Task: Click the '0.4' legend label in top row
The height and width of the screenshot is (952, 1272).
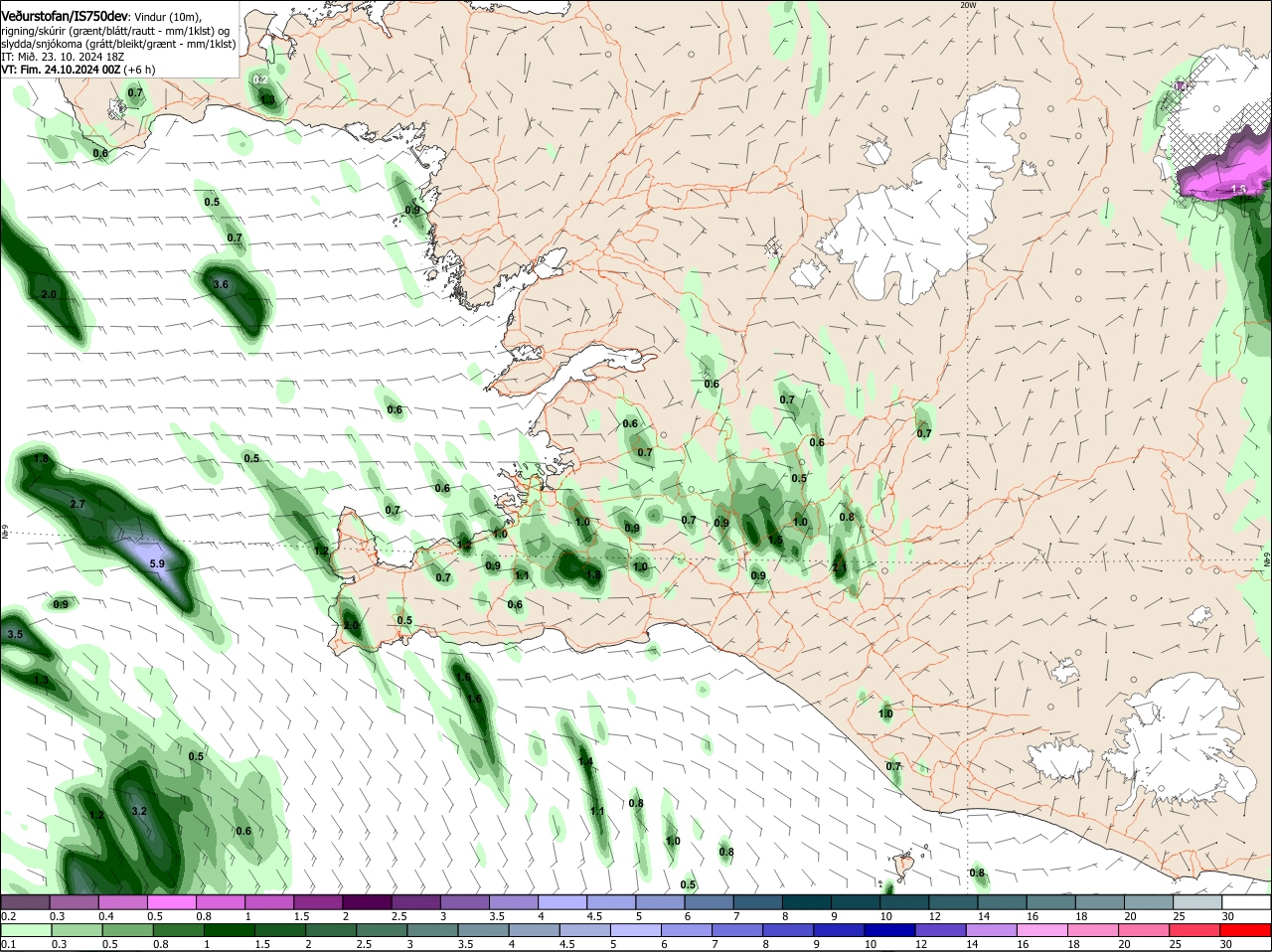Action: pyautogui.click(x=106, y=916)
